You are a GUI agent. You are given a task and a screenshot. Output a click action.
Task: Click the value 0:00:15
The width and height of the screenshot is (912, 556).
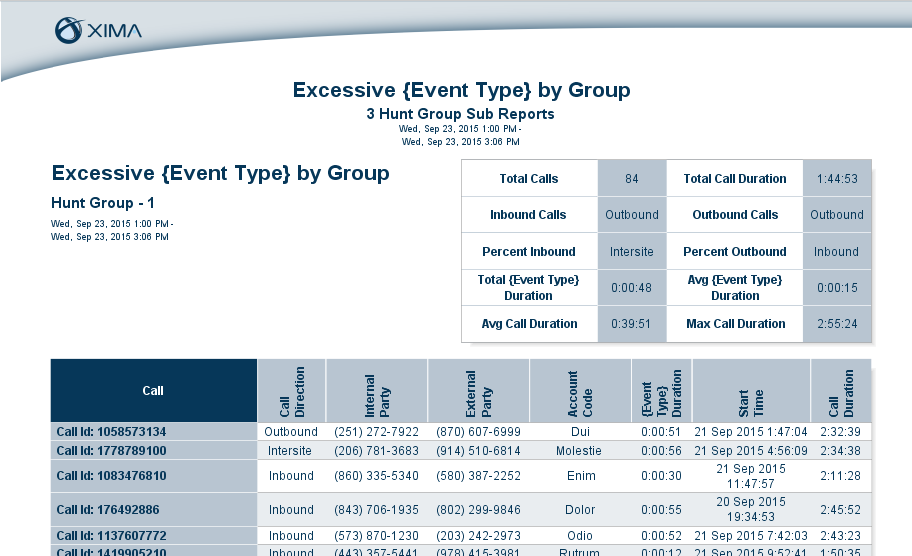click(837, 288)
